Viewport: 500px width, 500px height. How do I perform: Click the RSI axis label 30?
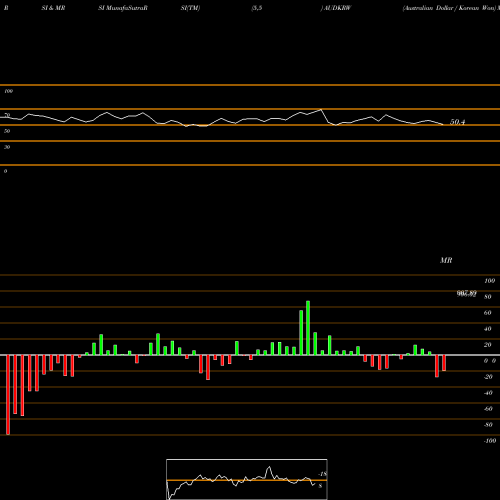point(7,147)
